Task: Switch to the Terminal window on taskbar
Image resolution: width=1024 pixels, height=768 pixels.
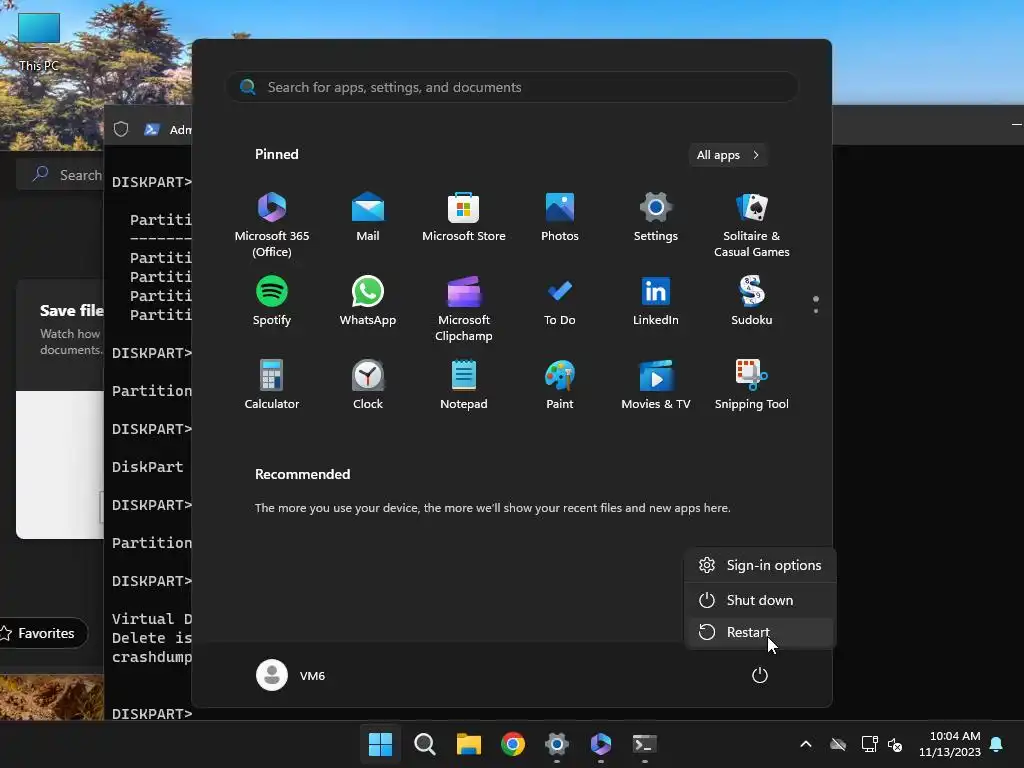Action: click(645, 744)
